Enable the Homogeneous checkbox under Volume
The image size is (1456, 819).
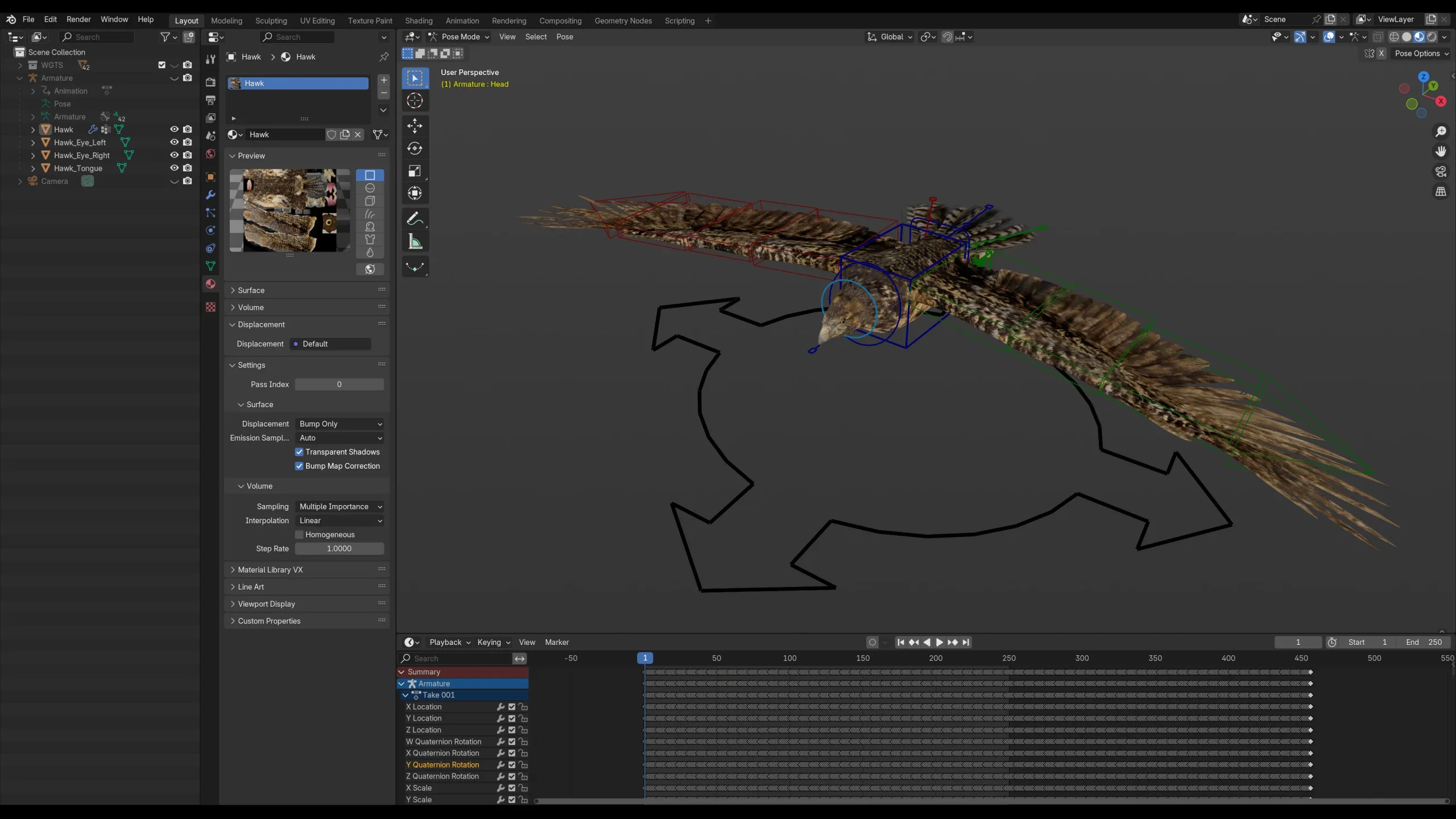pyautogui.click(x=300, y=534)
